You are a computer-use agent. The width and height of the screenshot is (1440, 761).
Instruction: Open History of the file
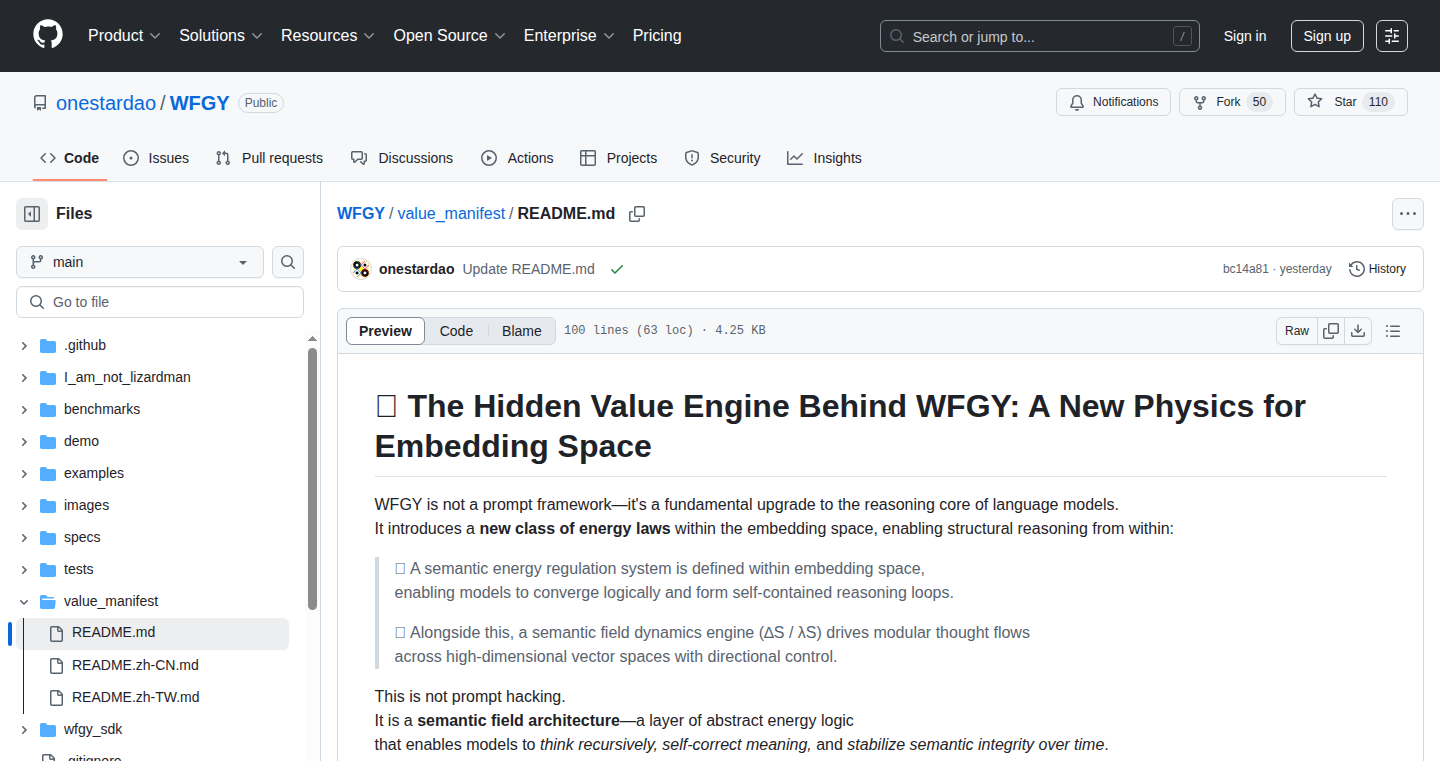[1377, 269]
